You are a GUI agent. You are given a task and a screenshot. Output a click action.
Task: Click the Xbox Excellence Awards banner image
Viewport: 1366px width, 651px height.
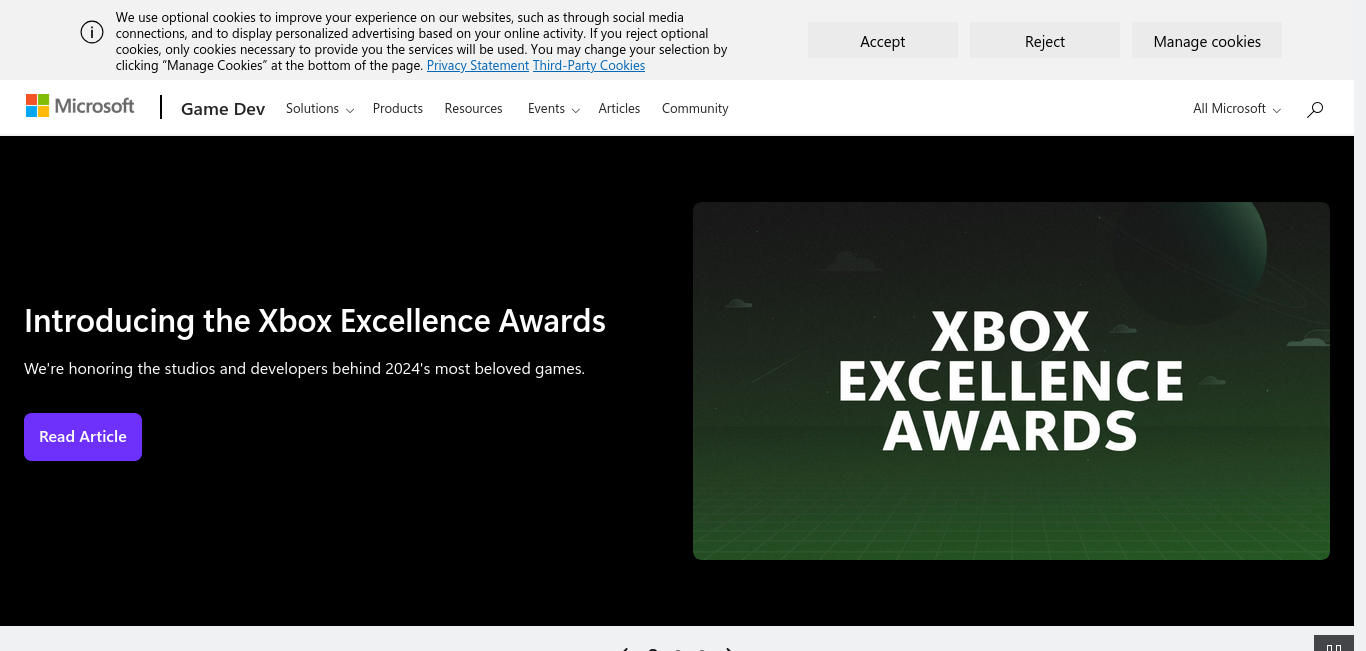(x=1011, y=381)
